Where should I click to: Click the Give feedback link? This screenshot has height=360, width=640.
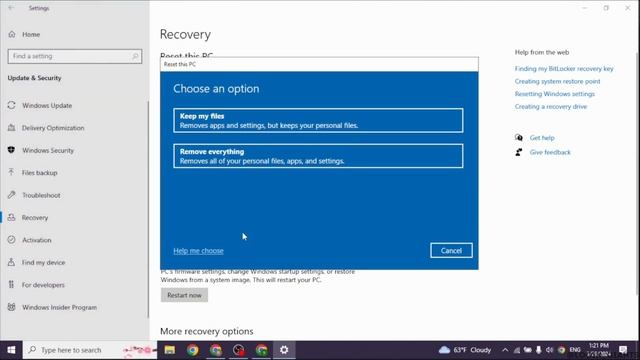click(x=550, y=153)
